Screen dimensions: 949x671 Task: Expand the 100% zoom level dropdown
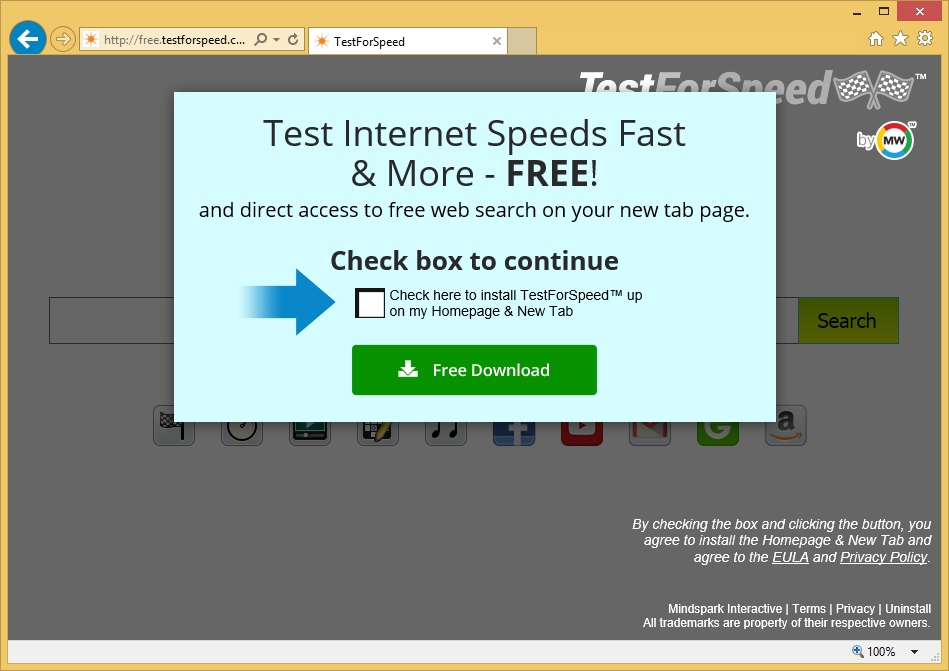pyautogui.click(x=915, y=652)
